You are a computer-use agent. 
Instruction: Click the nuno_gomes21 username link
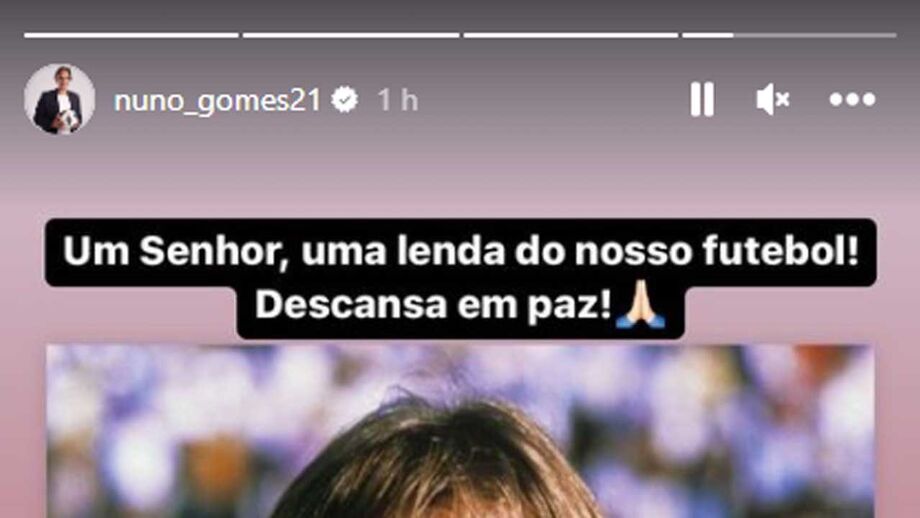coord(217,100)
